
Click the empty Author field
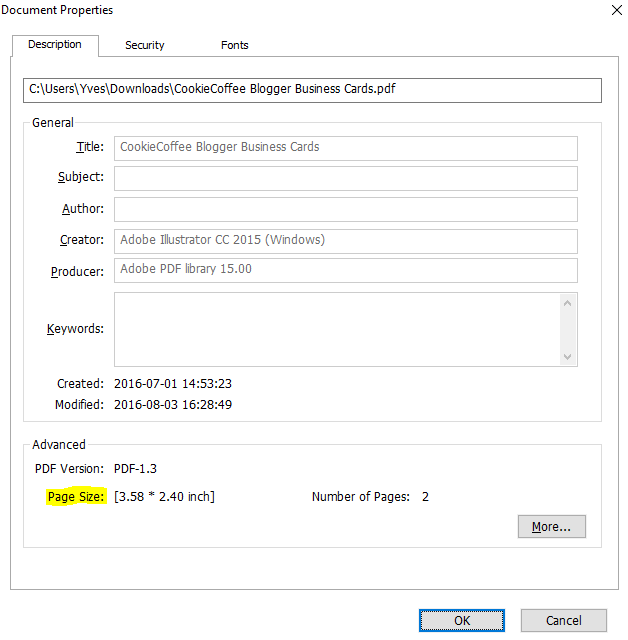point(345,209)
